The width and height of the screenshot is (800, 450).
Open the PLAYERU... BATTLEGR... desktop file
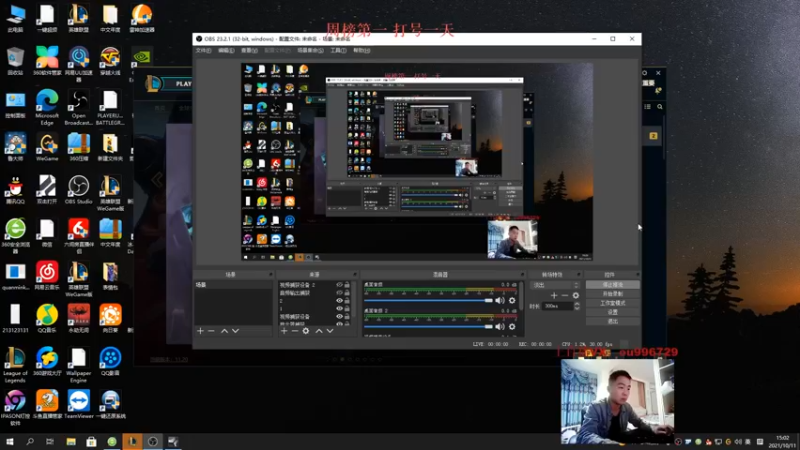pyautogui.click(x=110, y=108)
